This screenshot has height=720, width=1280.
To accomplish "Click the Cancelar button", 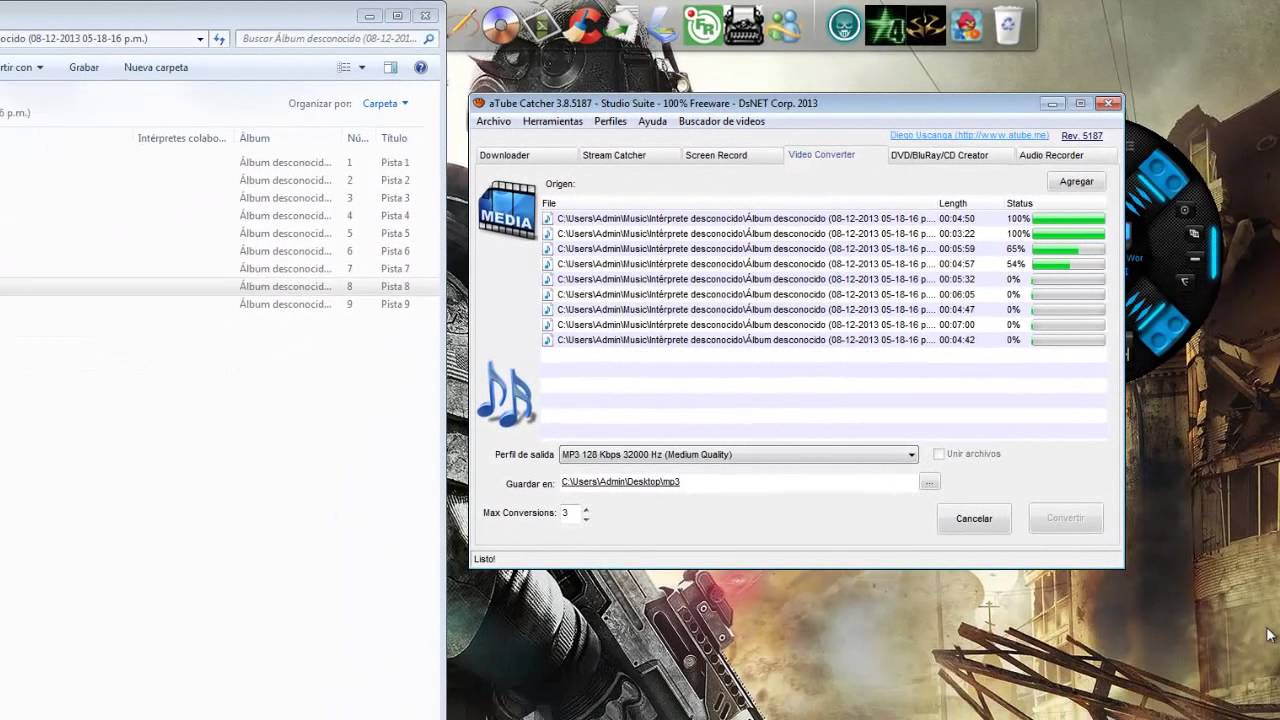I will click(974, 518).
